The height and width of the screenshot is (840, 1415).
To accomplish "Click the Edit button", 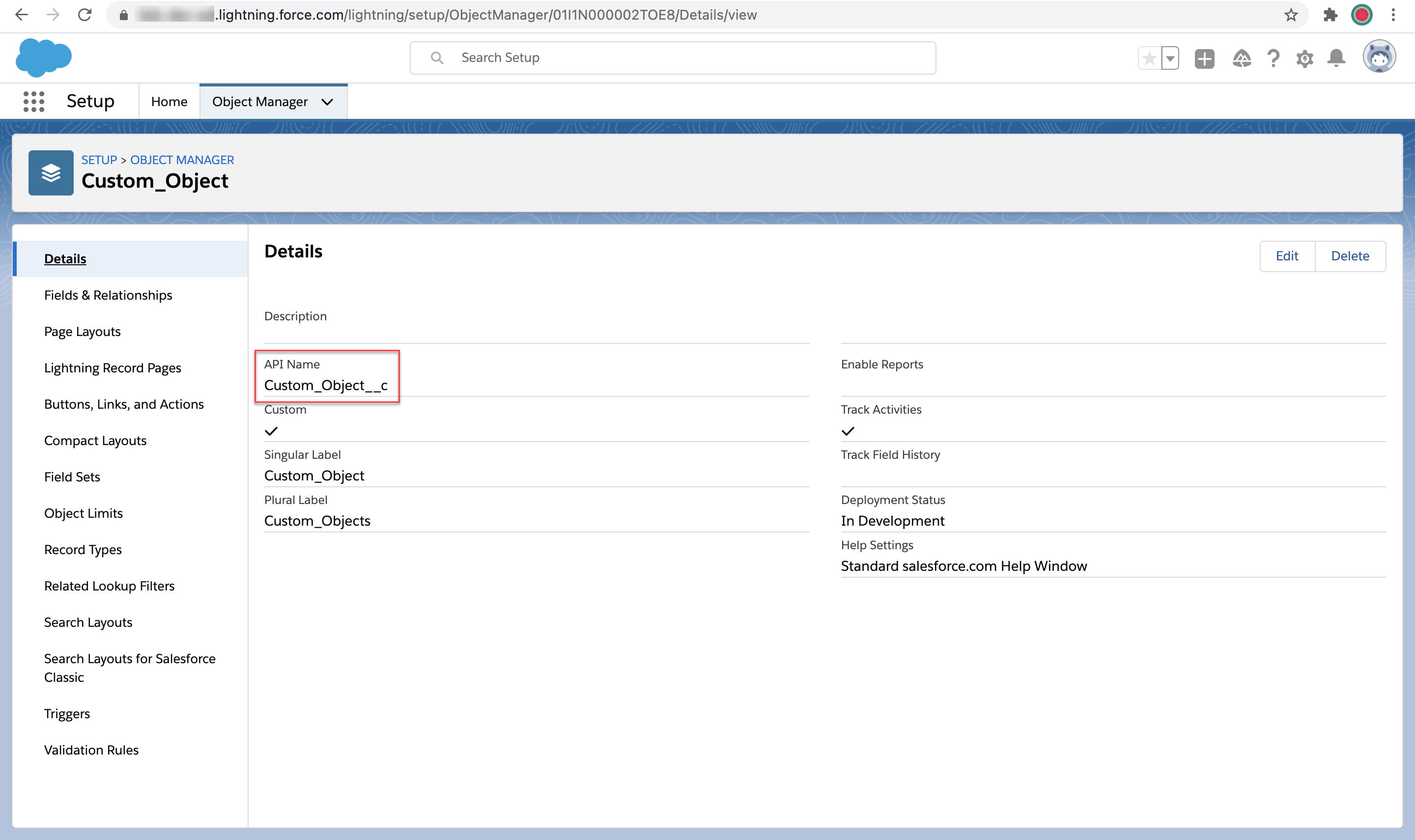I will (x=1286, y=256).
